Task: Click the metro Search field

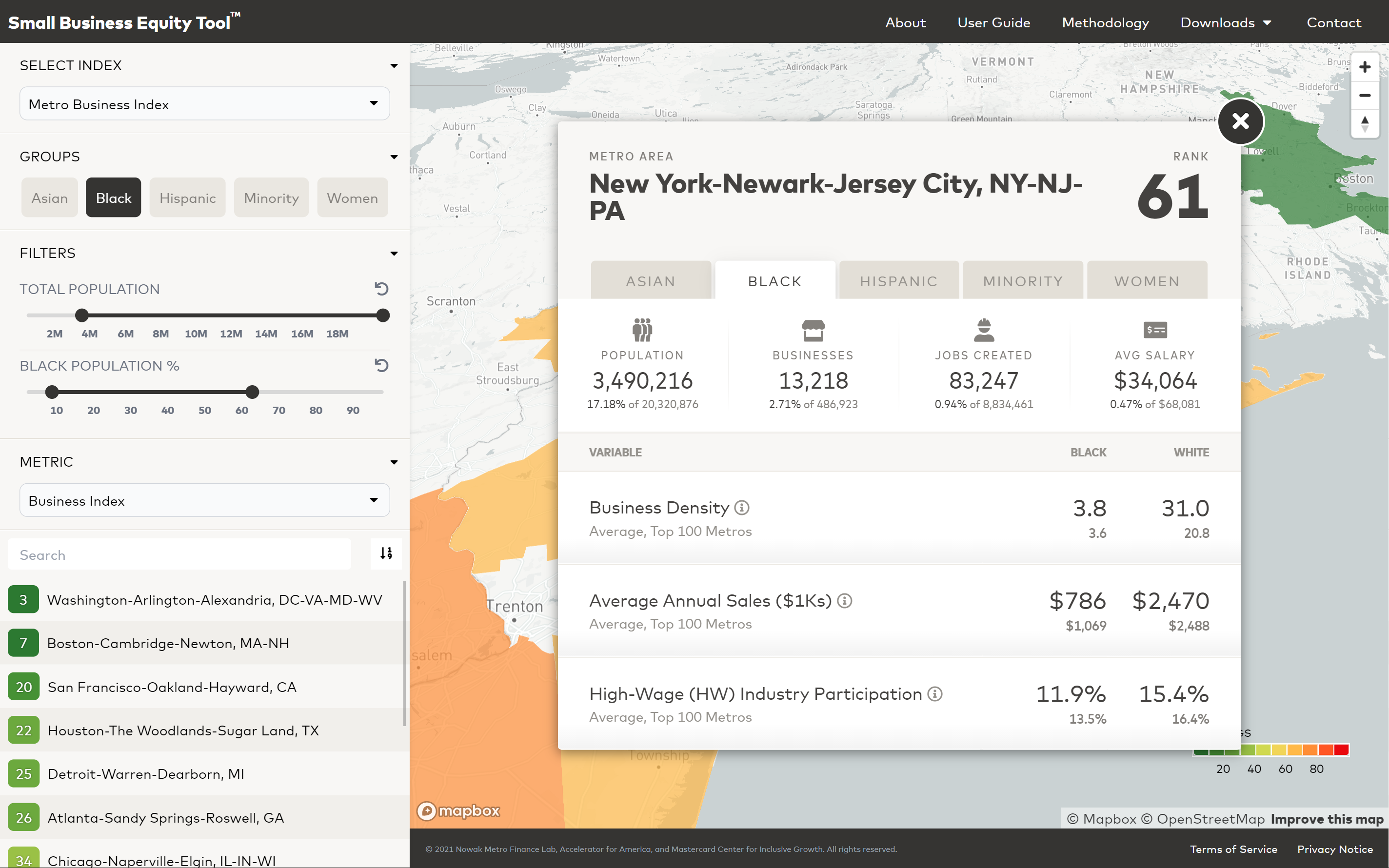Action: click(179, 554)
